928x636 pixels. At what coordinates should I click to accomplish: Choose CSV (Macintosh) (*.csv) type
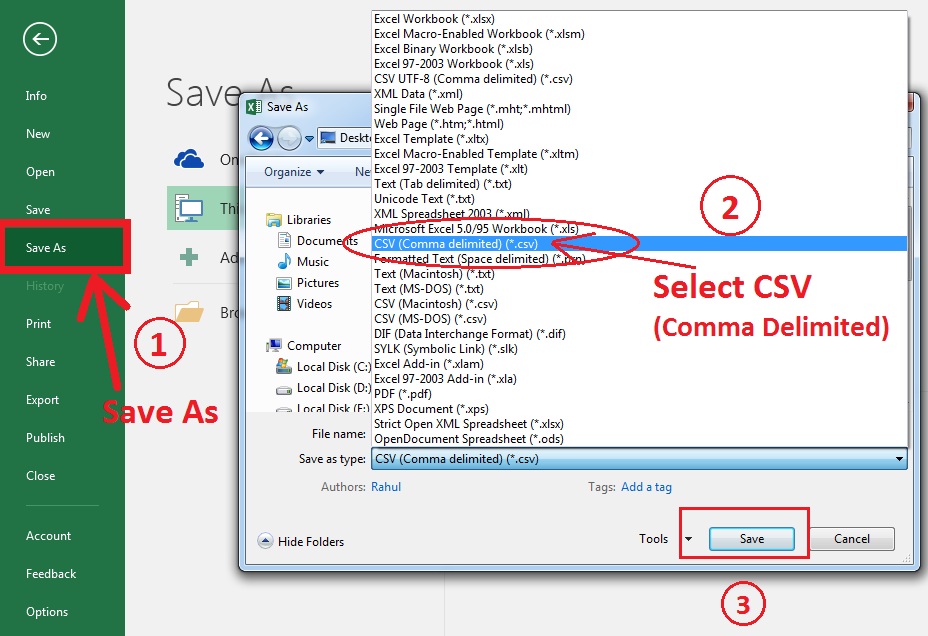[639, 304]
